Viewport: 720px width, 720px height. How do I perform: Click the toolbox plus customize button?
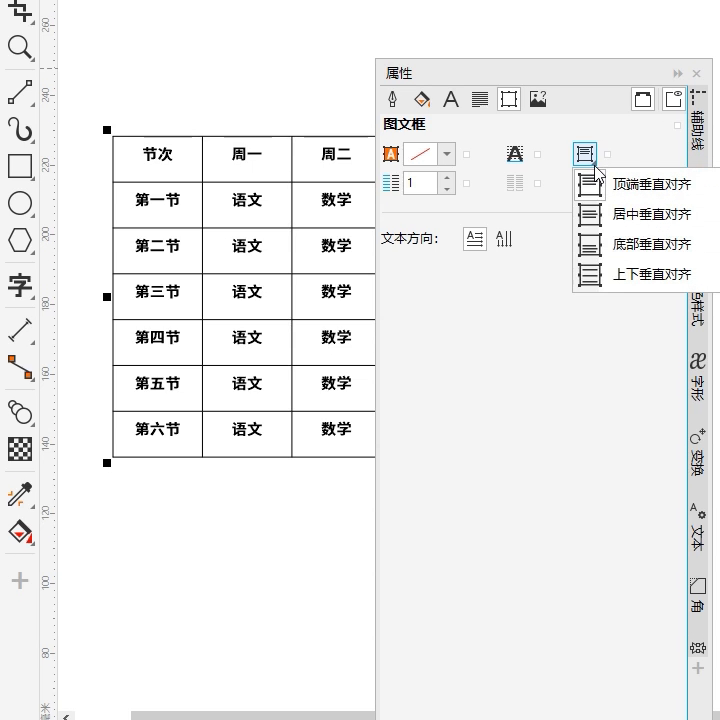[20, 580]
